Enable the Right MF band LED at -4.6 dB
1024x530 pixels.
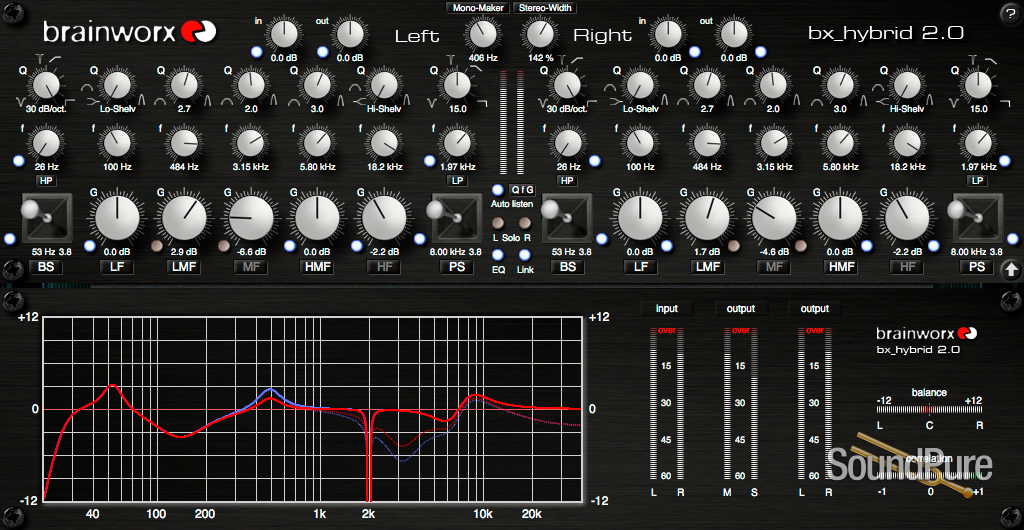pos(801,246)
